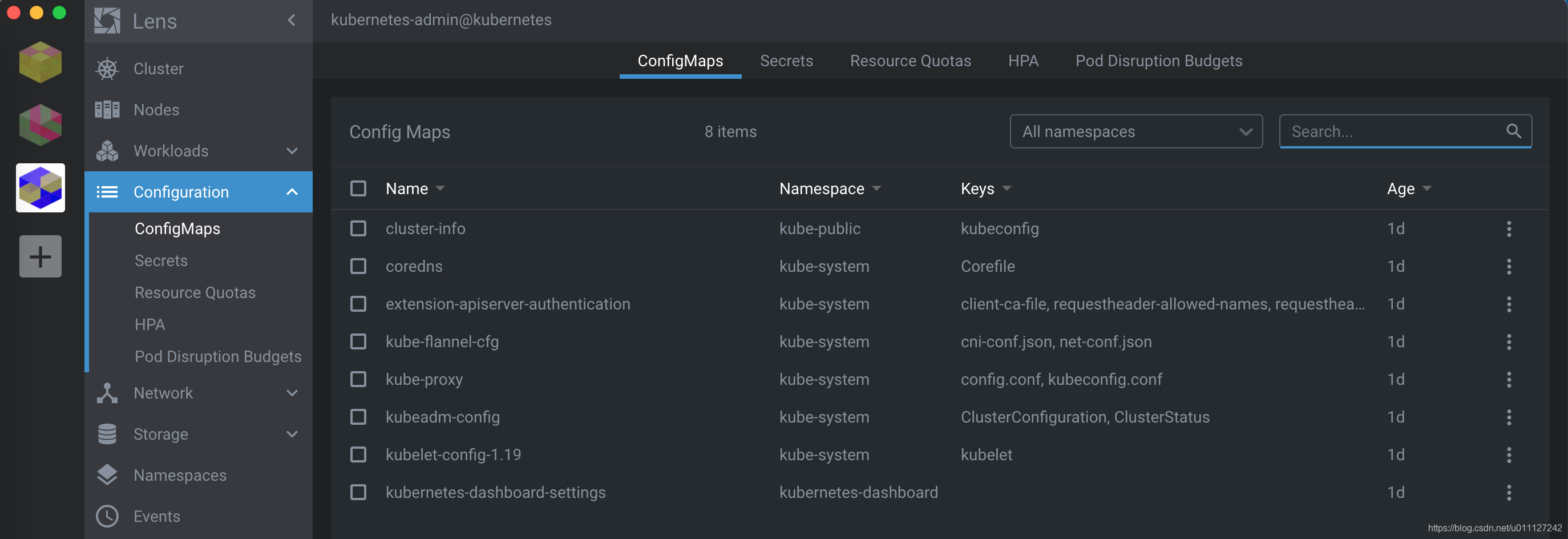Viewport: 1568px width, 539px height.
Task: Check the cluster-info row checkbox
Action: [x=358, y=229]
